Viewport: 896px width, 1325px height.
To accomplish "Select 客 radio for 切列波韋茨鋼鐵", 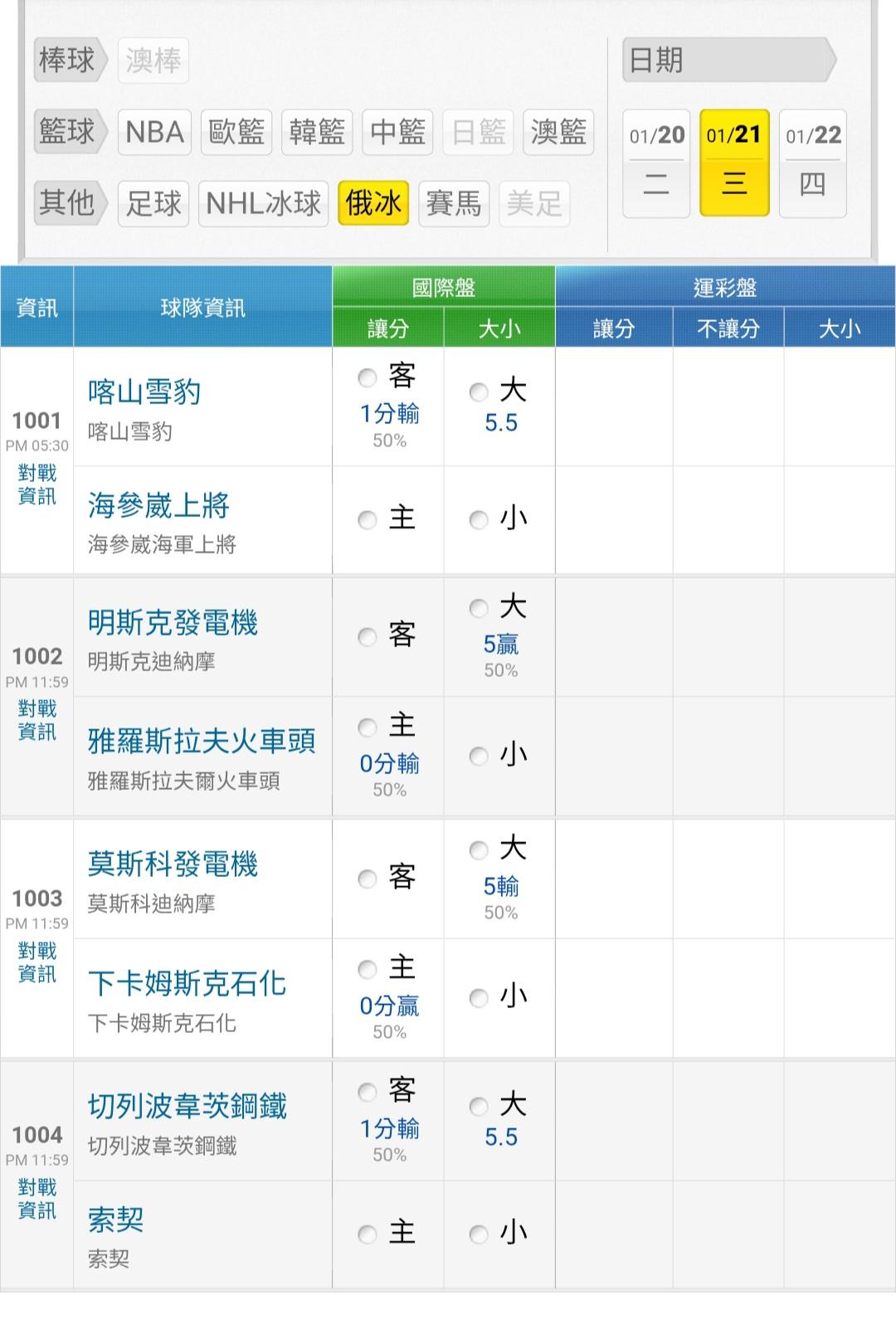I will (368, 1092).
